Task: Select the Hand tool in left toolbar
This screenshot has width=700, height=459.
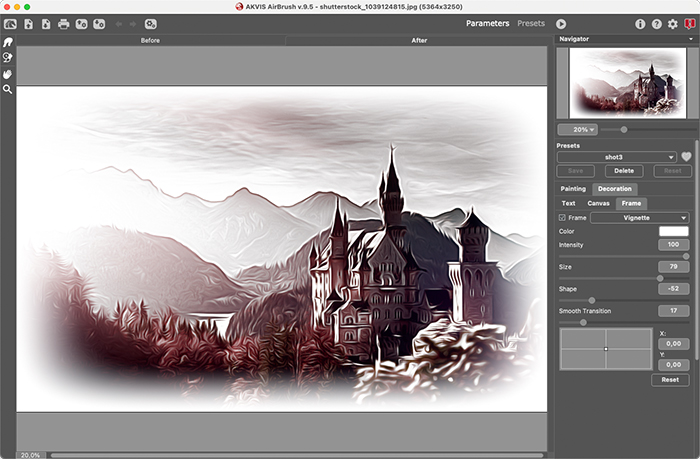Action: 8,74
